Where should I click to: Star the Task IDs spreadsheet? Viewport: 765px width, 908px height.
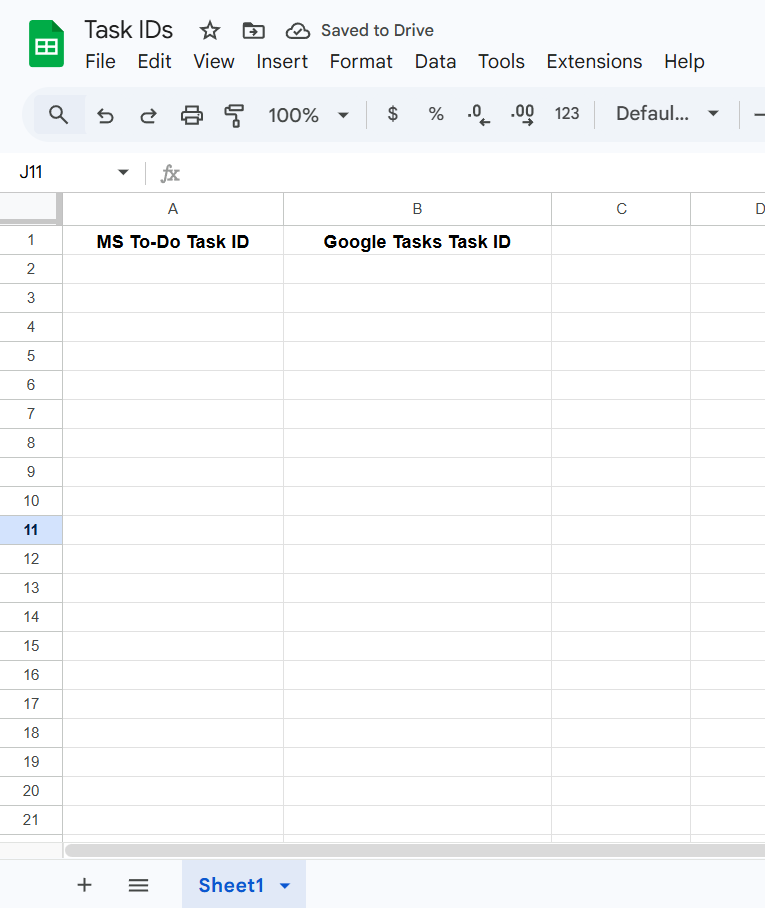coord(209,30)
